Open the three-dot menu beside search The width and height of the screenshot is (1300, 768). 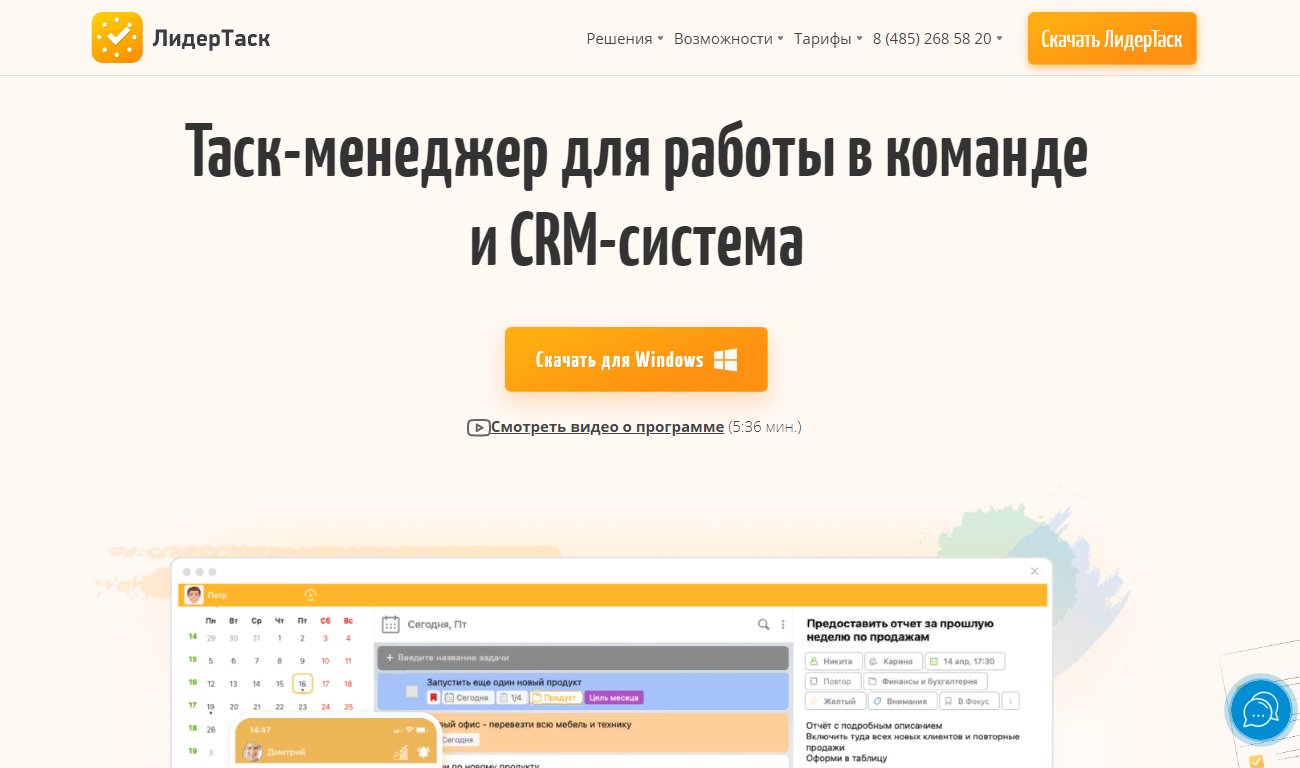point(783,624)
